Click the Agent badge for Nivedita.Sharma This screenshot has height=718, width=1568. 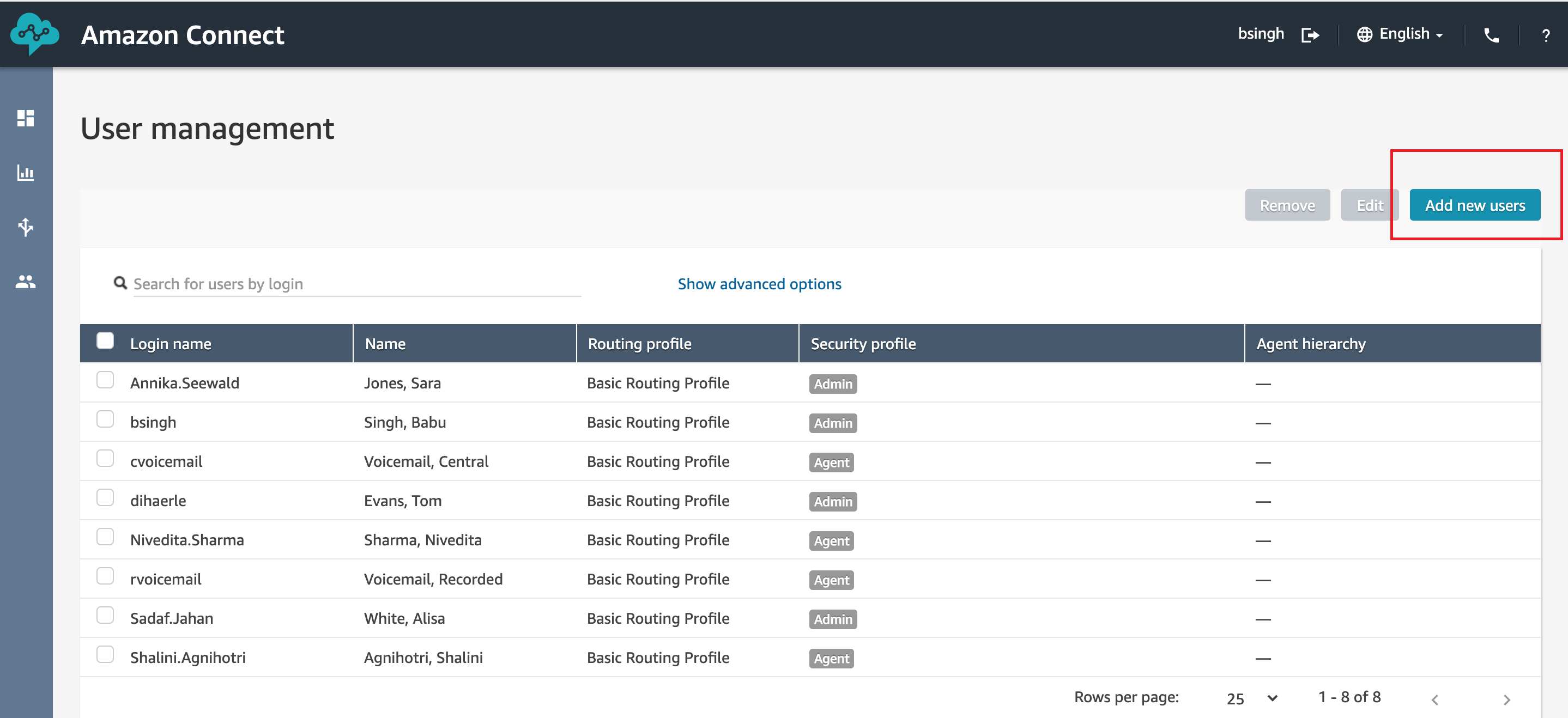[831, 541]
